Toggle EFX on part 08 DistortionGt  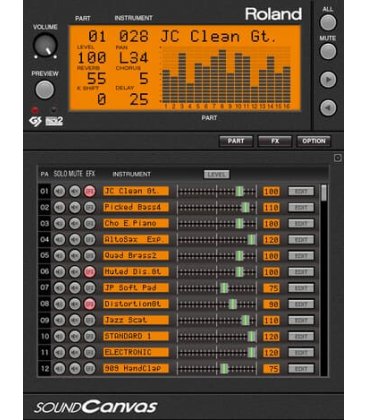(x=89, y=304)
